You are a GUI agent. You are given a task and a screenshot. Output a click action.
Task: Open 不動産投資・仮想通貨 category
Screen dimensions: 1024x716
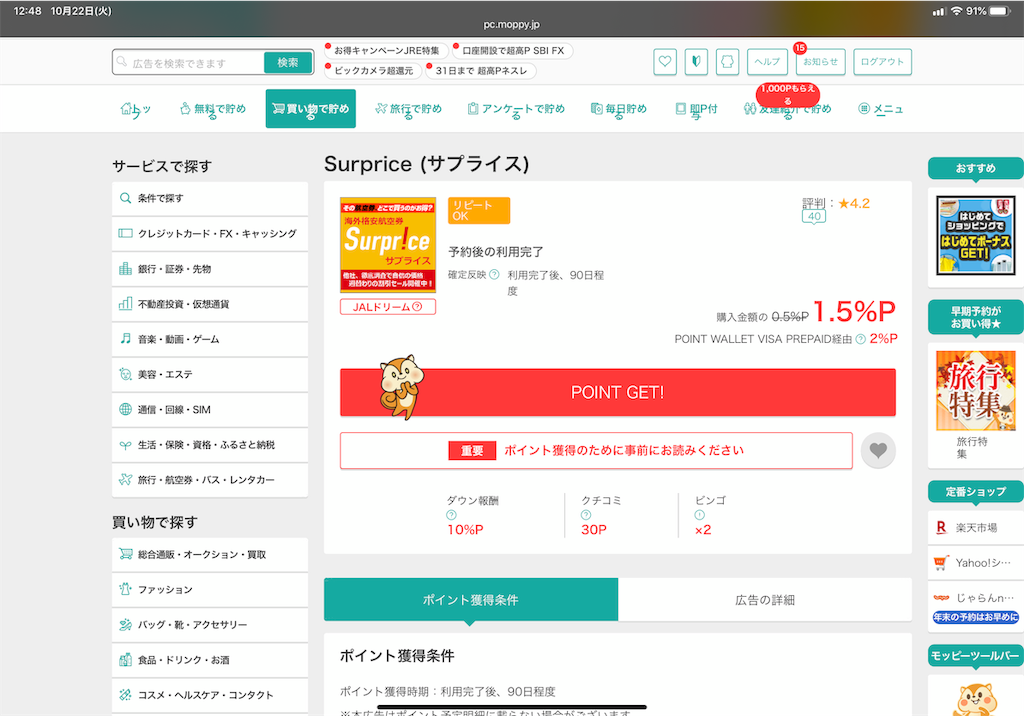point(210,304)
